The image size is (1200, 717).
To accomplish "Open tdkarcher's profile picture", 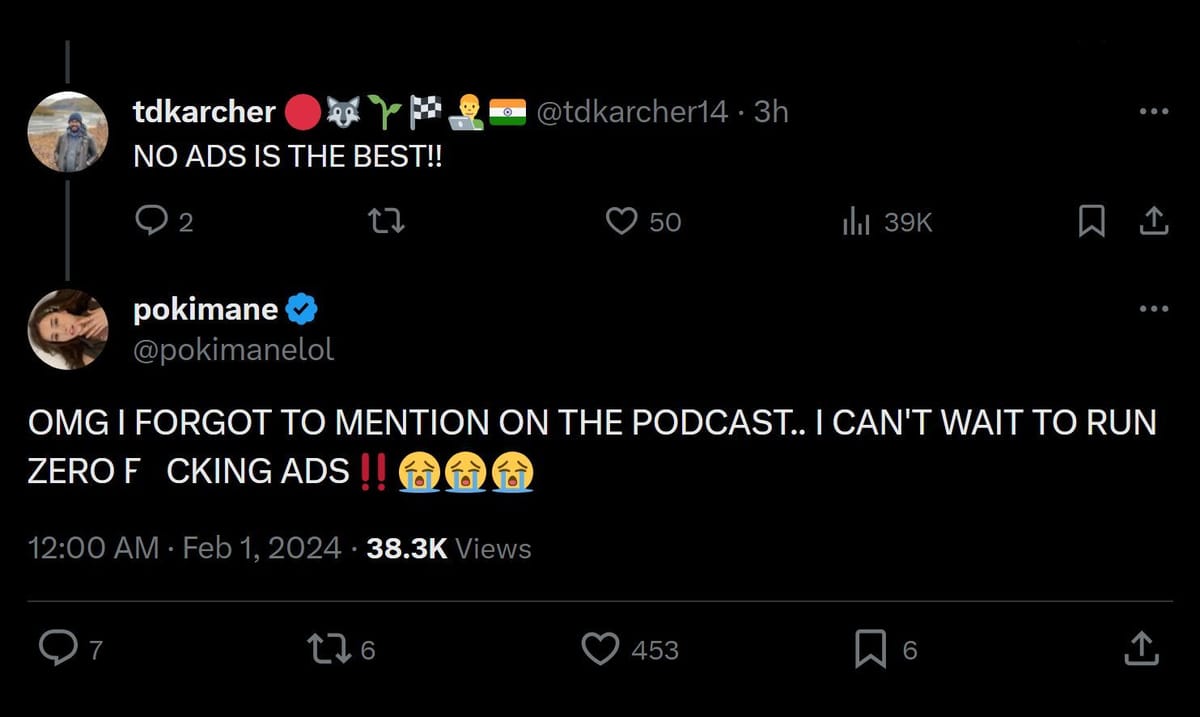I will [67, 132].
